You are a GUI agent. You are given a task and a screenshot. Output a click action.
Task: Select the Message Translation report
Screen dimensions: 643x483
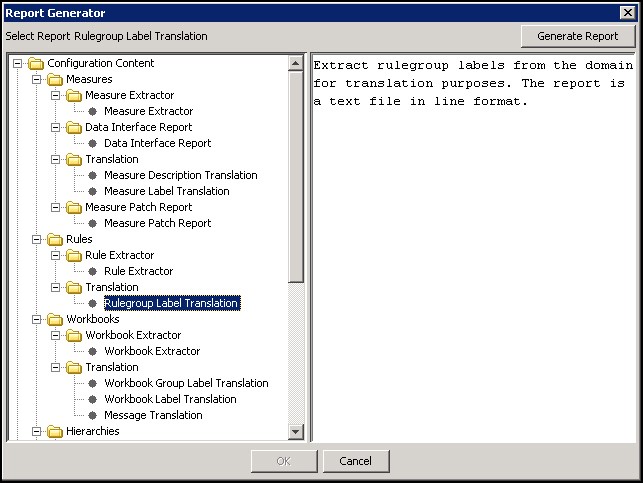click(x=153, y=415)
